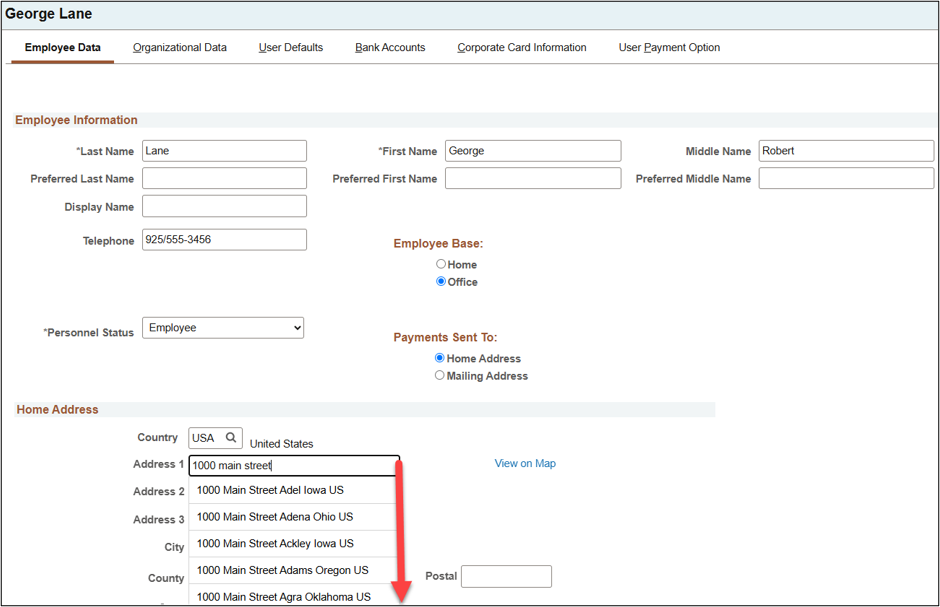Edit the Last Name field
This screenshot has width=940, height=607.
[x=224, y=151]
